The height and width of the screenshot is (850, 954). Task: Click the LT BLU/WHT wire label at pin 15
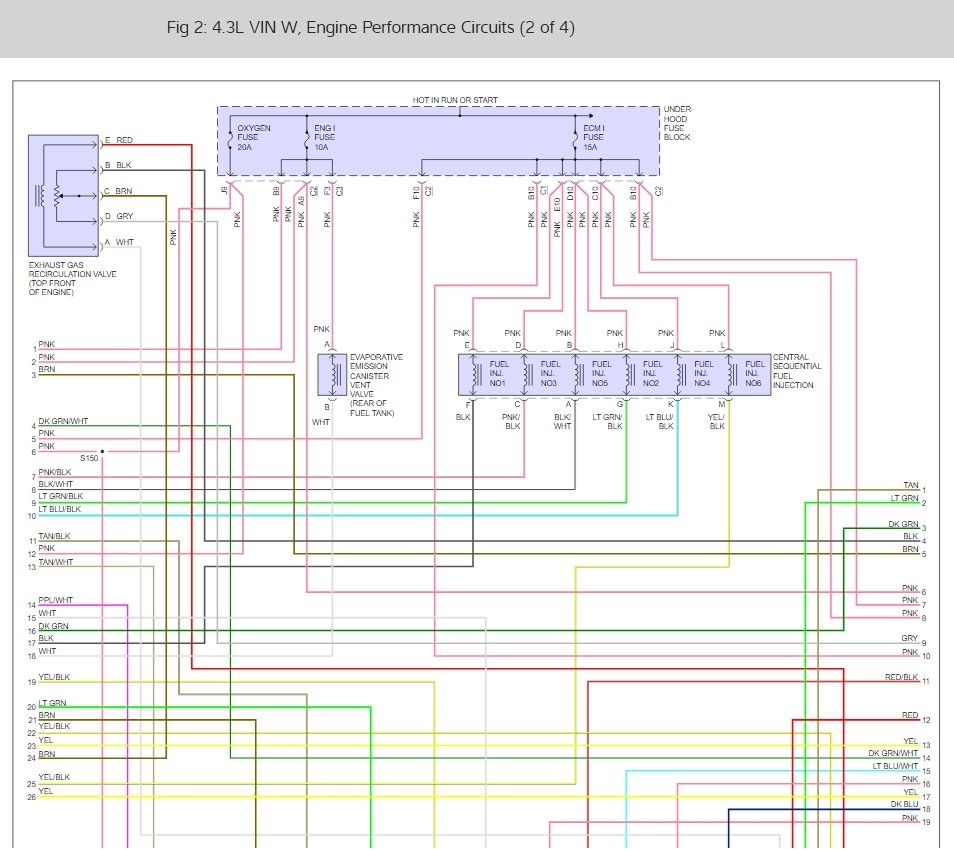pyautogui.click(x=895, y=766)
